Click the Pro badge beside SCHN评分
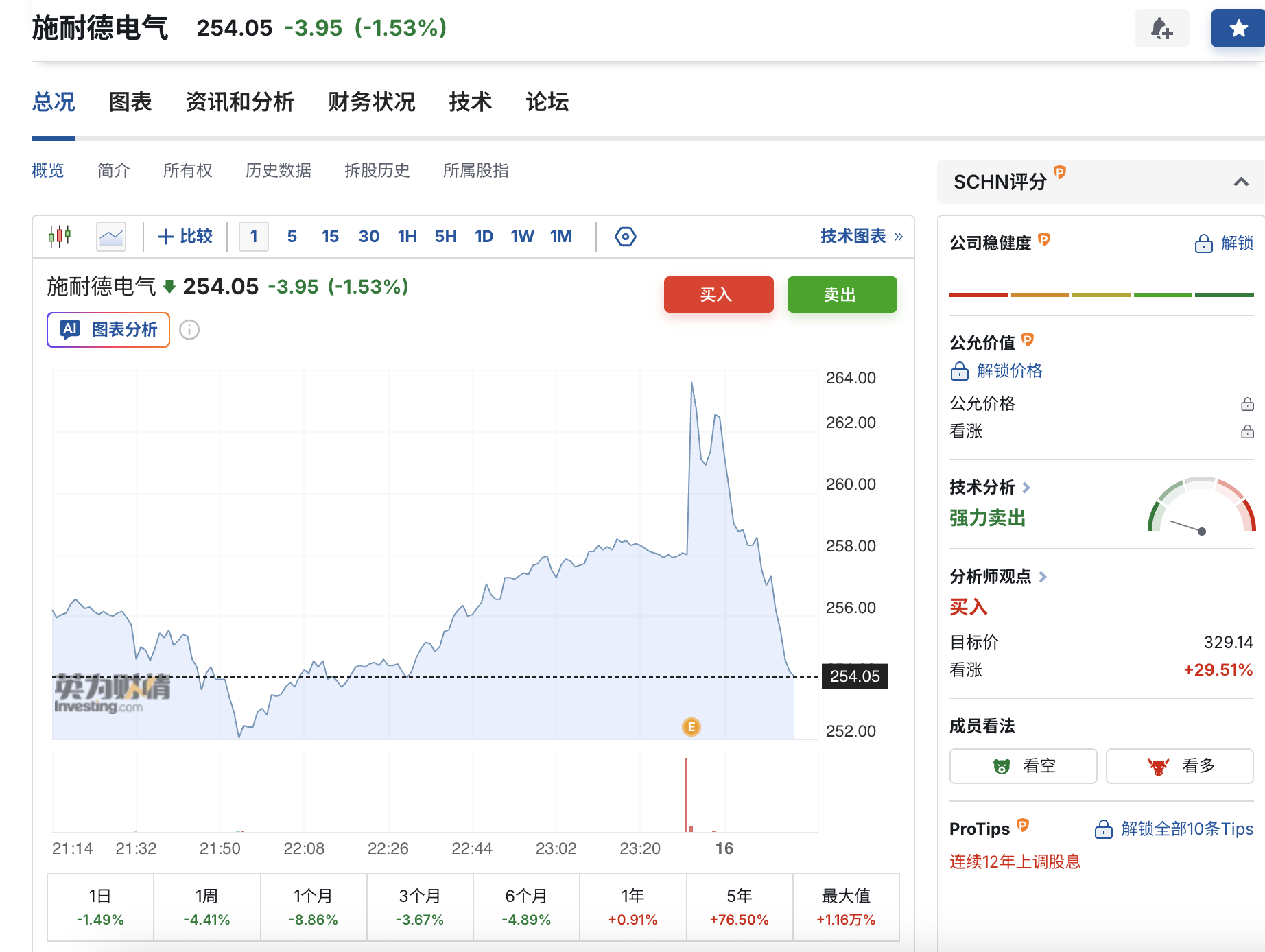Viewport: 1265px width, 952px height. click(x=1060, y=172)
